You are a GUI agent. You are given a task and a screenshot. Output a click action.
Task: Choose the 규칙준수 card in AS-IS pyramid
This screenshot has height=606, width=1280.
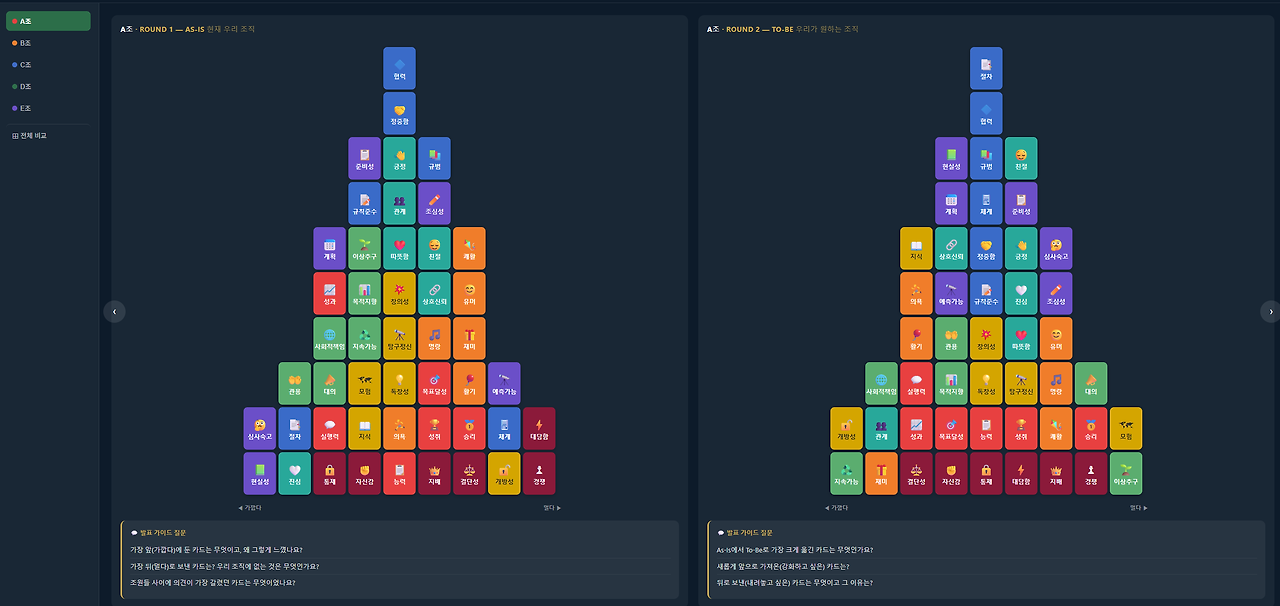click(x=364, y=203)
